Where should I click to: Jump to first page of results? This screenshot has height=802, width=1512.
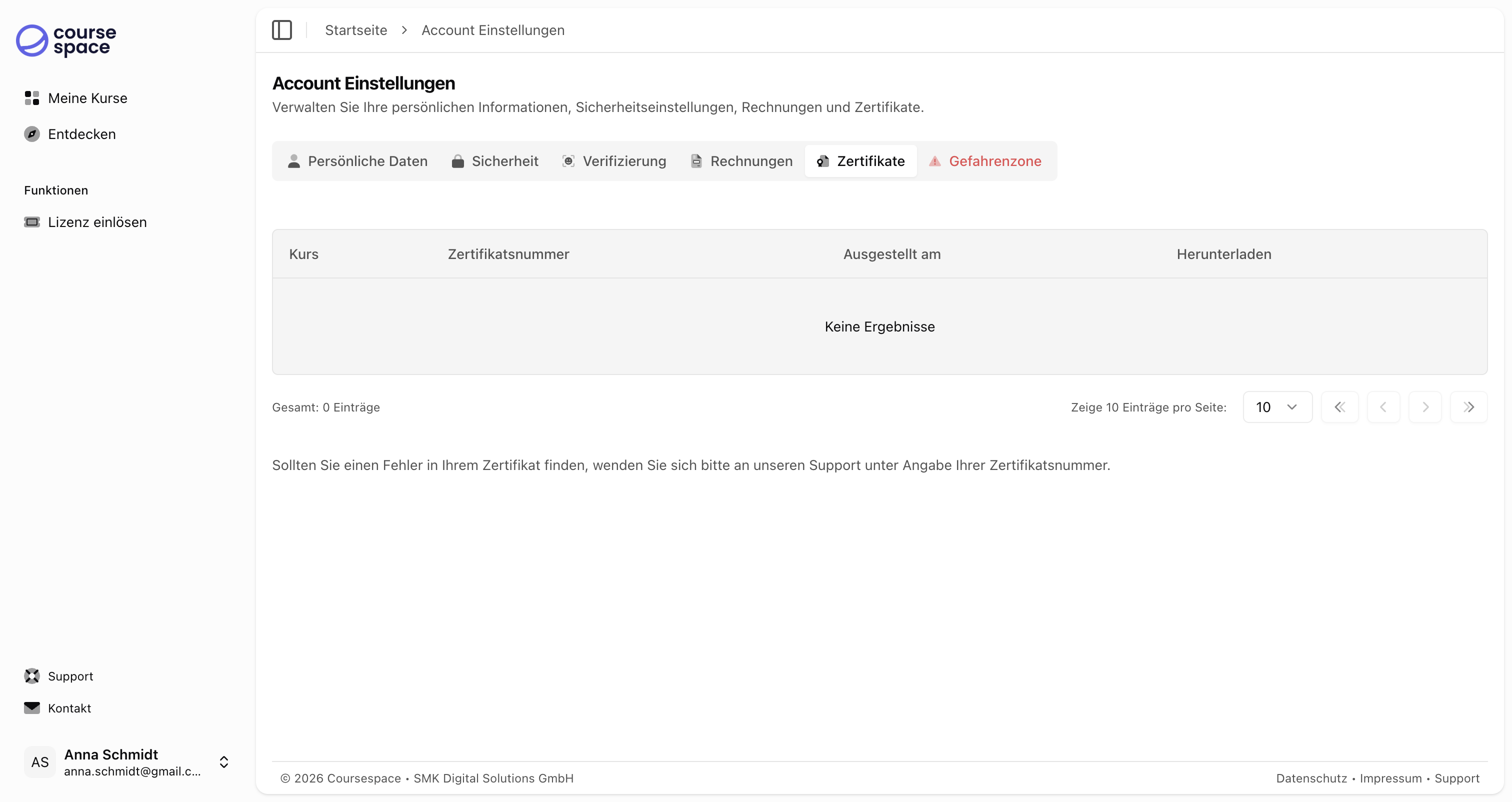(x=1339, y=407)
